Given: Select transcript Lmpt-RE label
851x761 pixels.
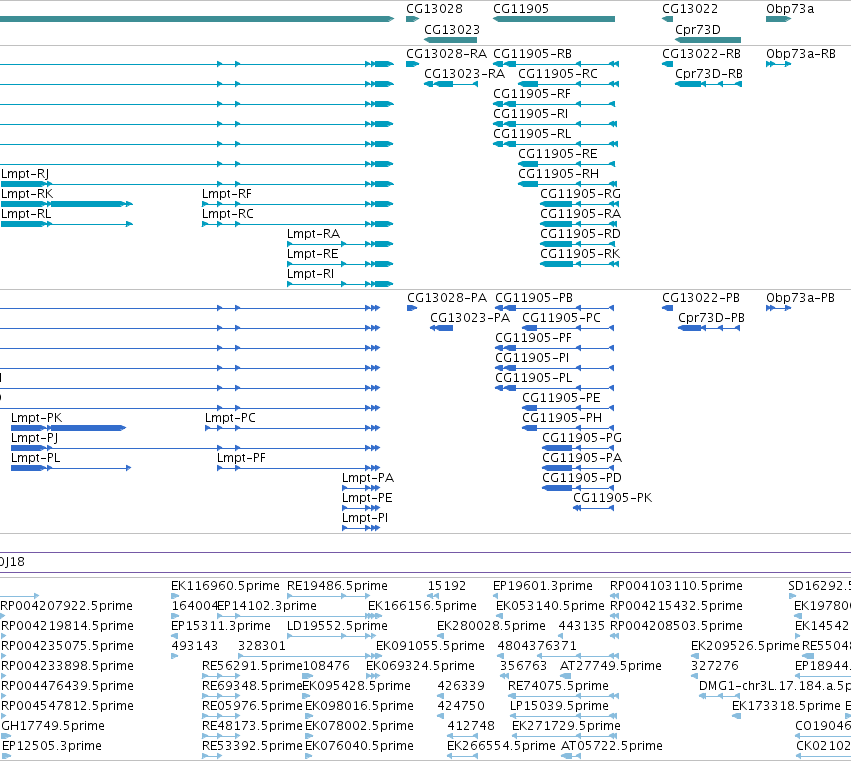Looking at the screenshot, I should pos(313,254).
